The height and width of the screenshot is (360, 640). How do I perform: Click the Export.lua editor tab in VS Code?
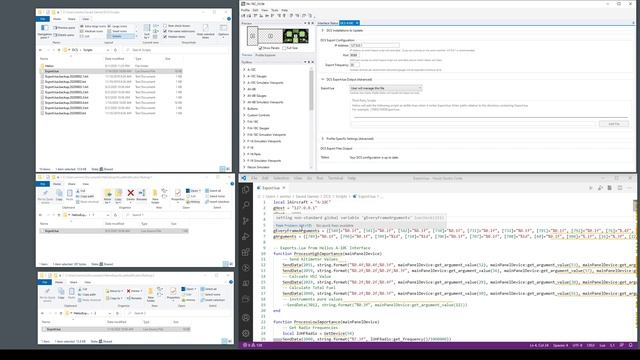[271, 188]
